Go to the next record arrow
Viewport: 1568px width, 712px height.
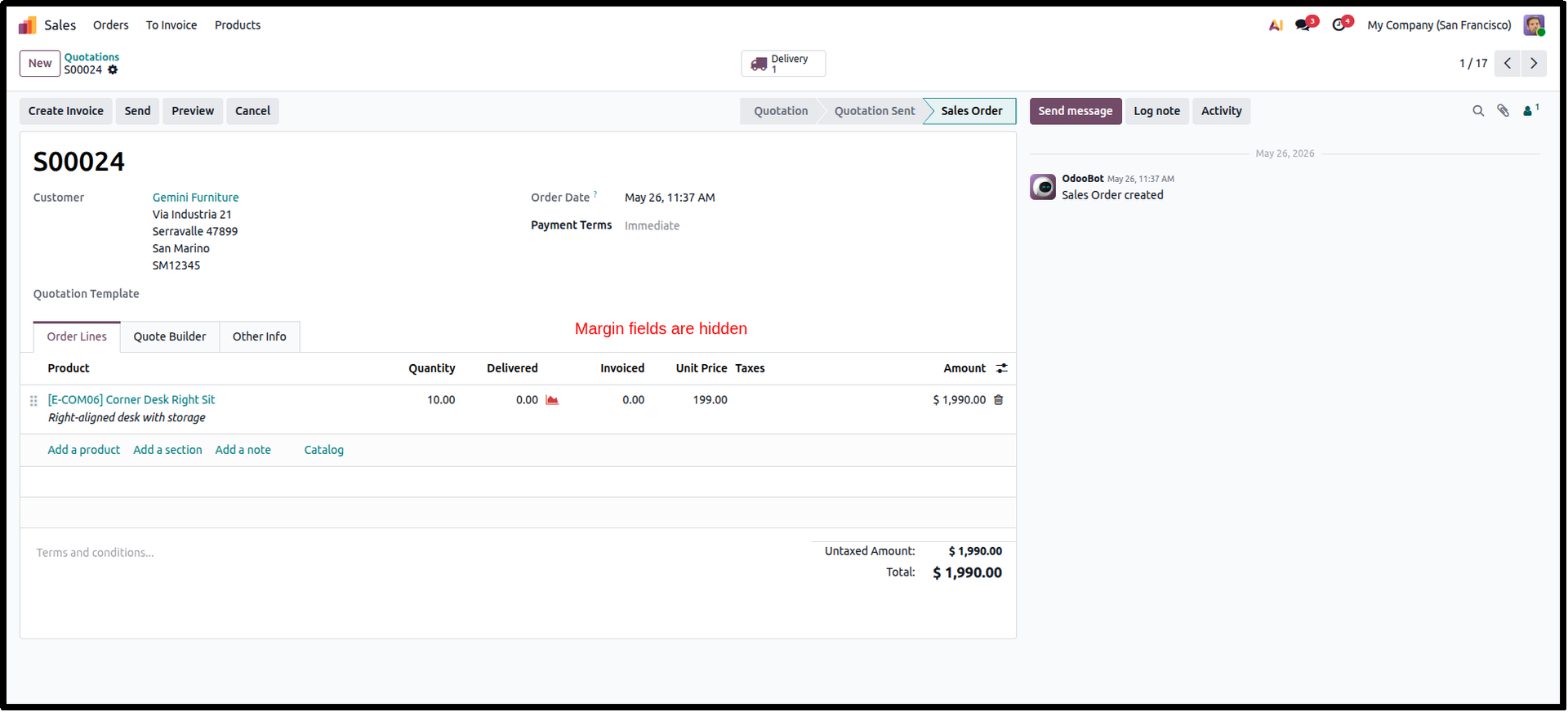[1534, 64]
